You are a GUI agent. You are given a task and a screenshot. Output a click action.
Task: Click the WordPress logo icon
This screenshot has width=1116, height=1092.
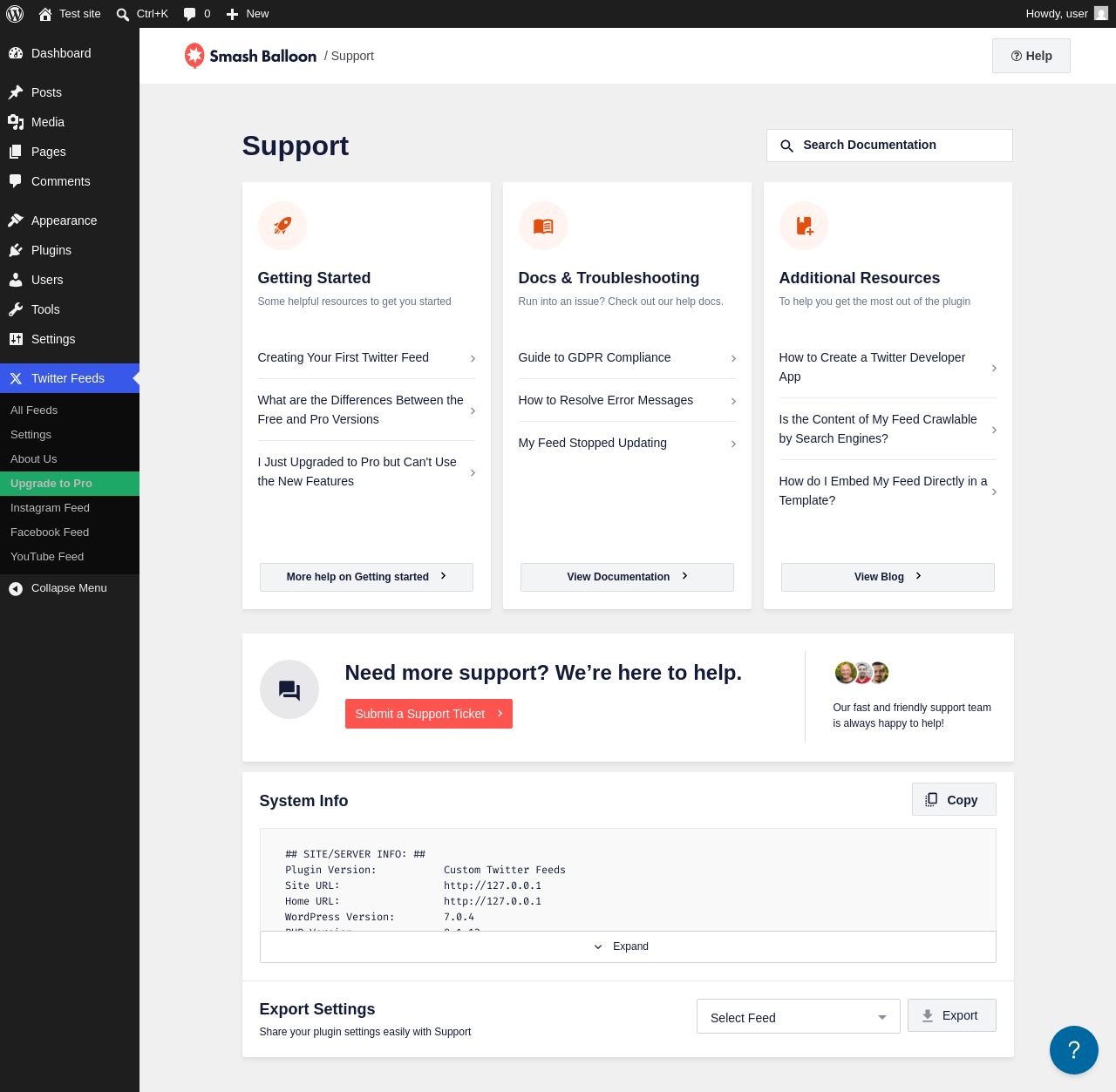[x=15, y=14]
